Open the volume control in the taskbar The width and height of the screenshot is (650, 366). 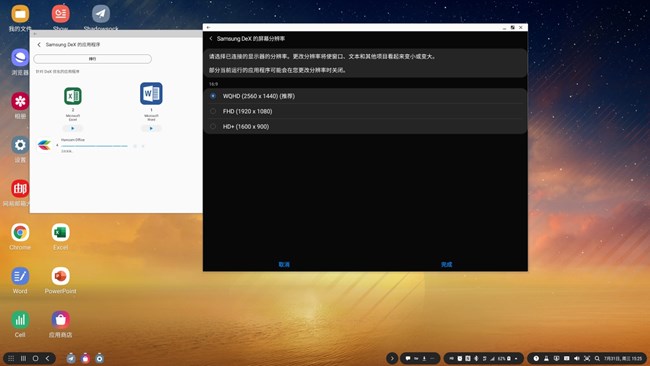point(577,359)
